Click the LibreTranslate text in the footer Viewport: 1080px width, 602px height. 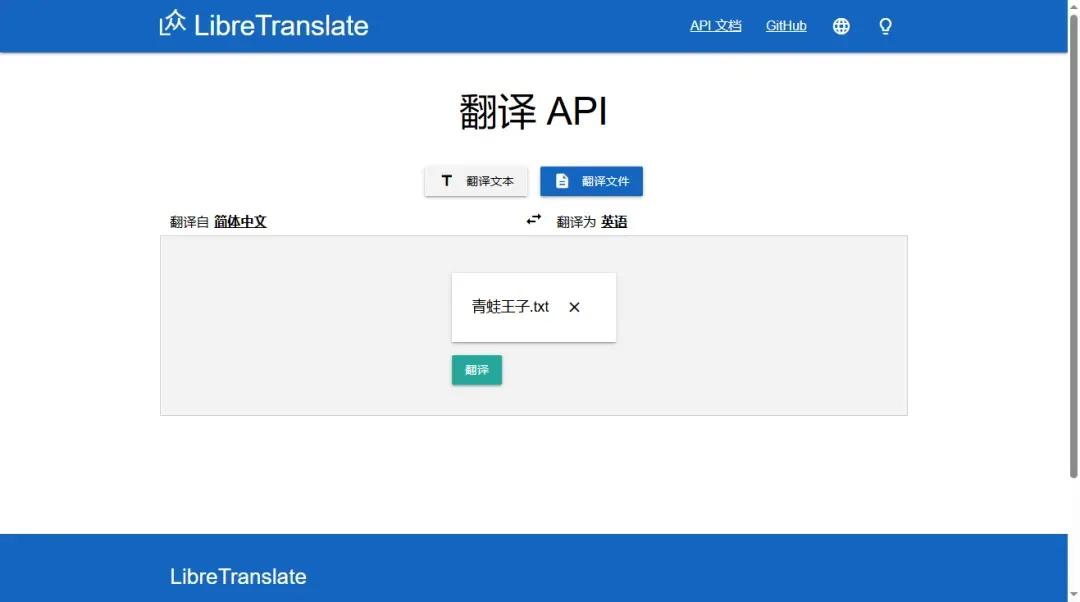(x=238, y=576)
